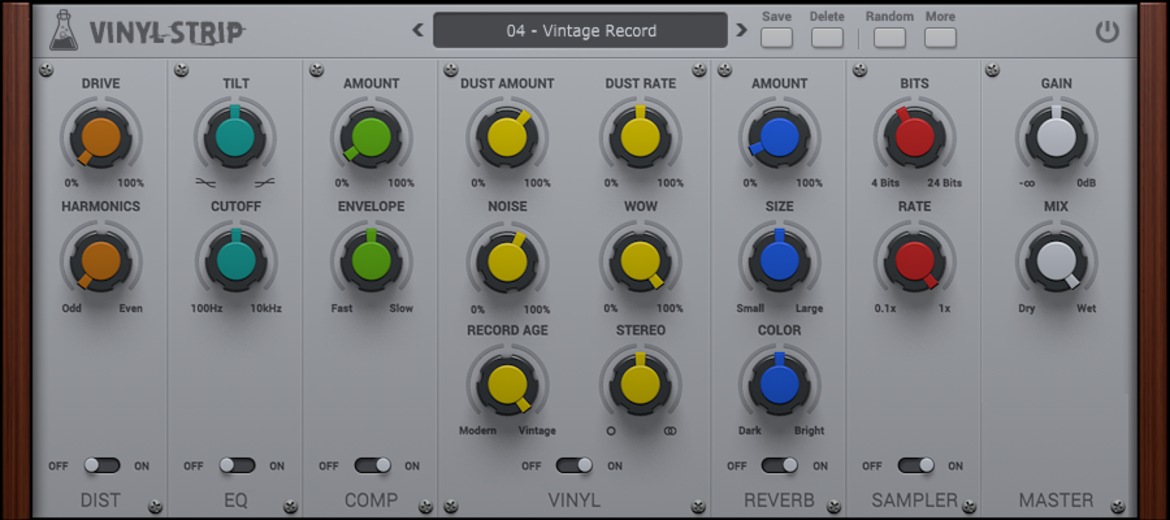Click the orange HARMONICS knob
Viewport: 1170px width, 520px height.
101,260
